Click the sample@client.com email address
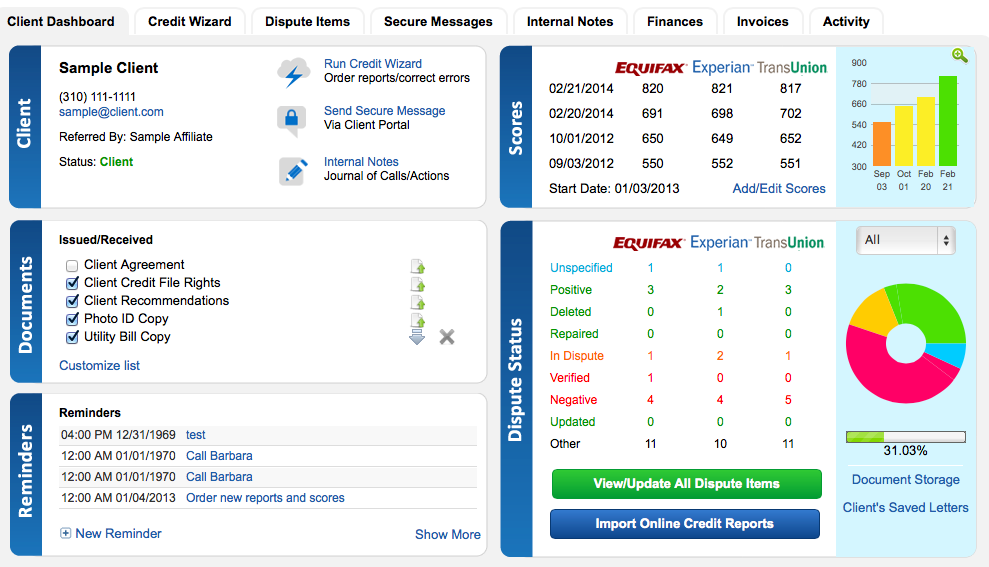Screen dimensions: 989x567 (x=111, y=113)
